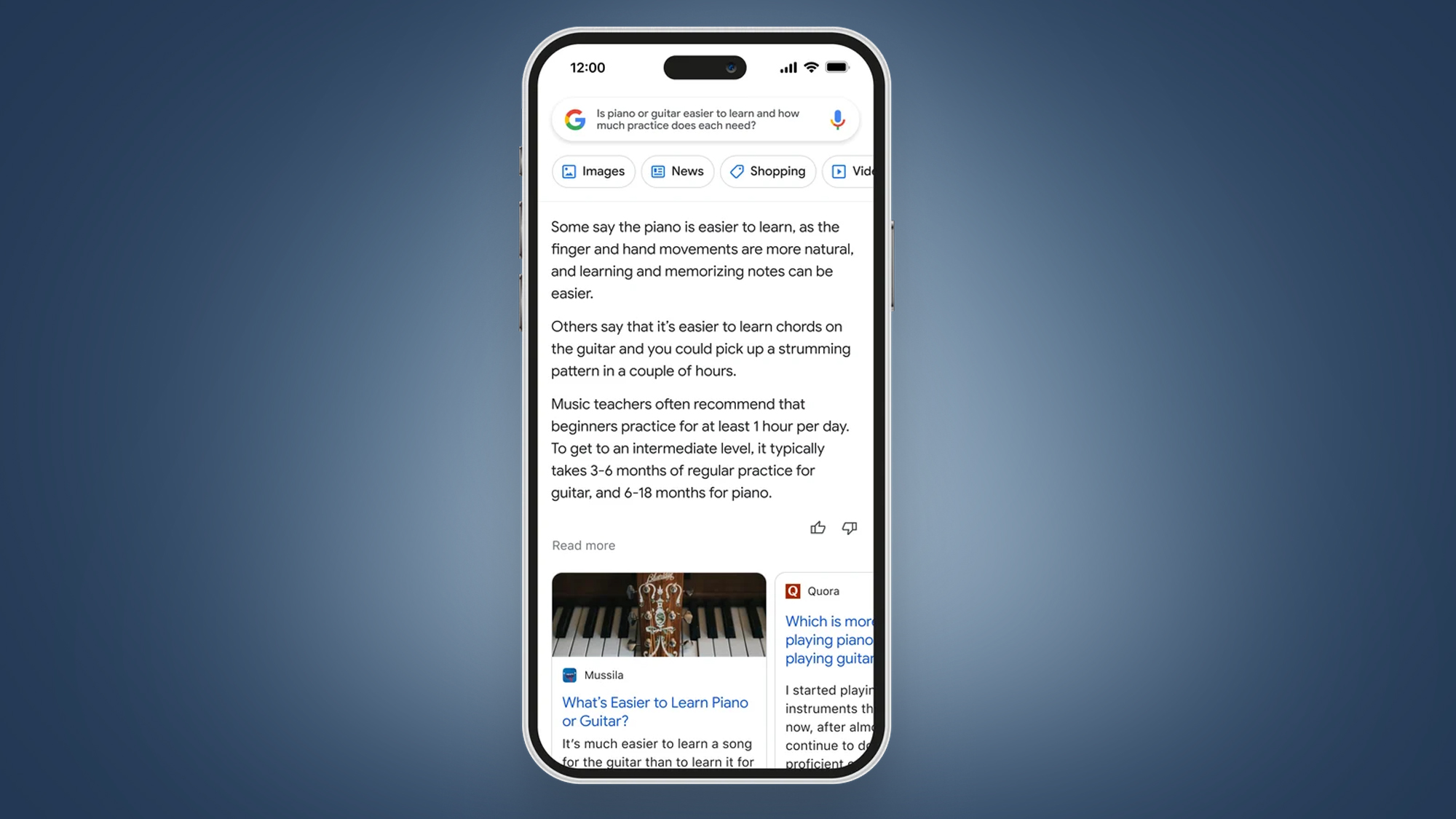Viewport: 1456px width, 819px height.
Task: Expand the Videos filter tab
Action: click(x=856, y=171)
